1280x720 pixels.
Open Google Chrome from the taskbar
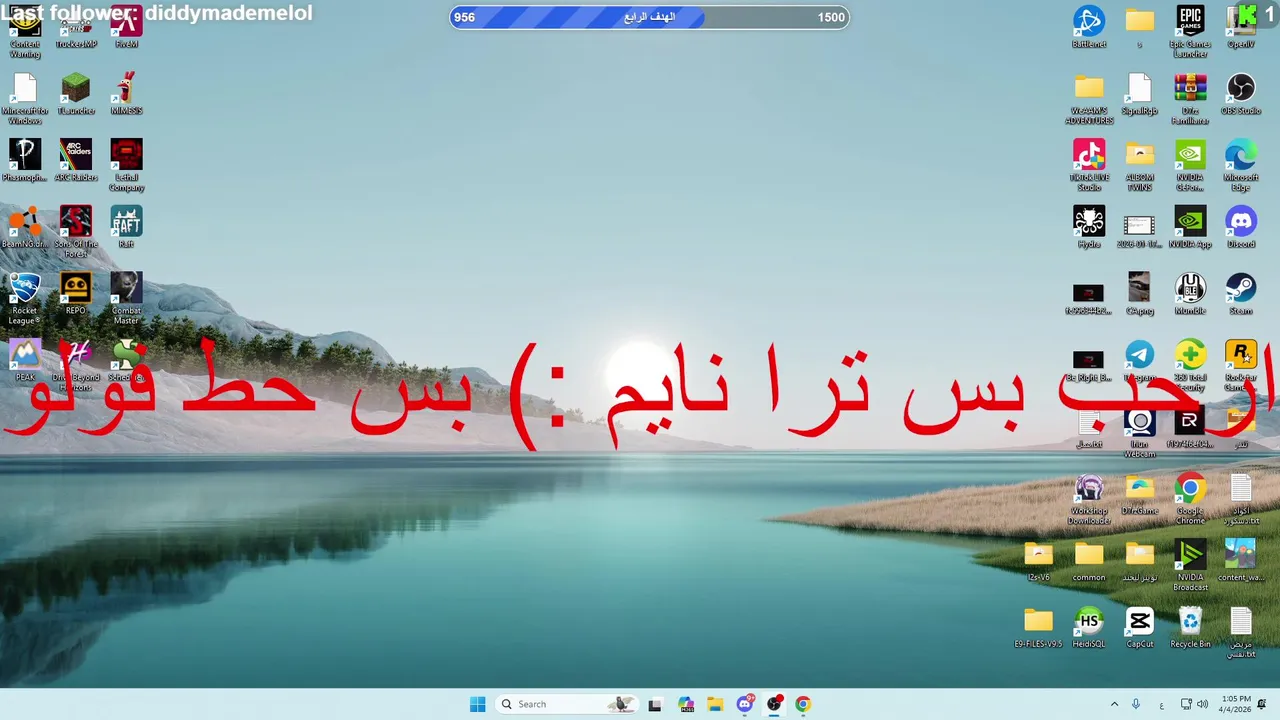(803, 704)
